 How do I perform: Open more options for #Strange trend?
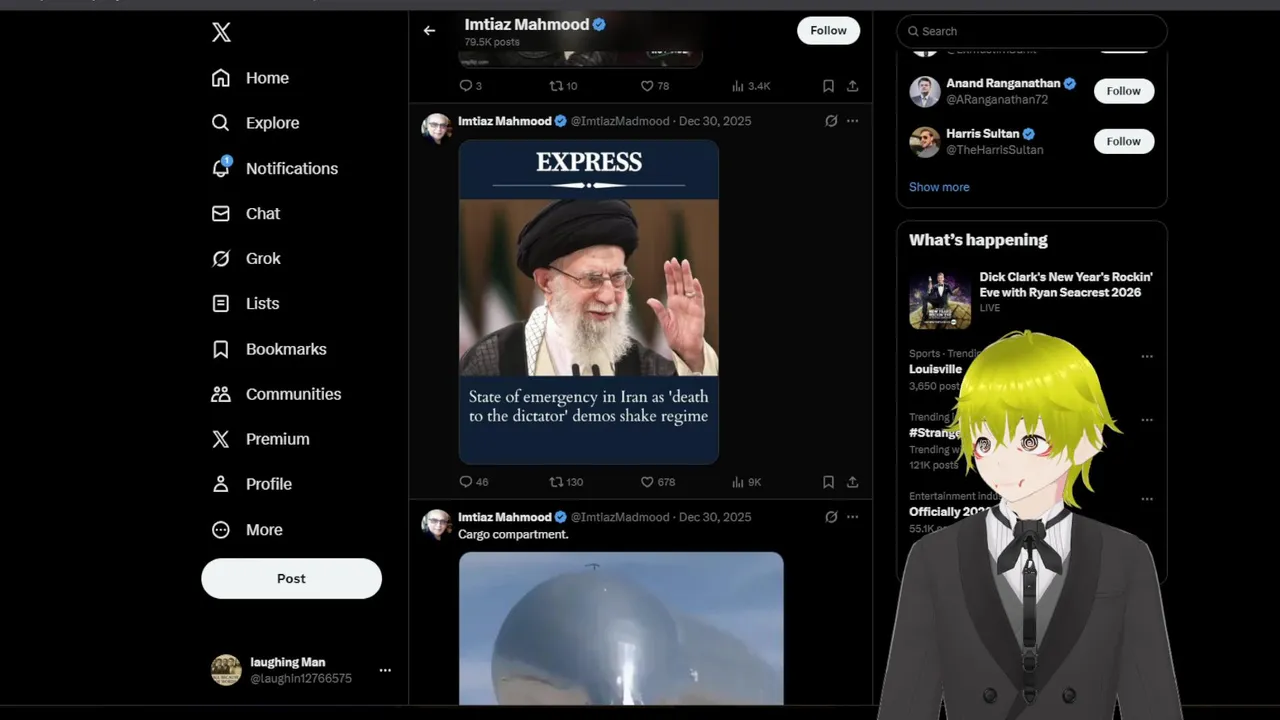[x=1147, y=420]
